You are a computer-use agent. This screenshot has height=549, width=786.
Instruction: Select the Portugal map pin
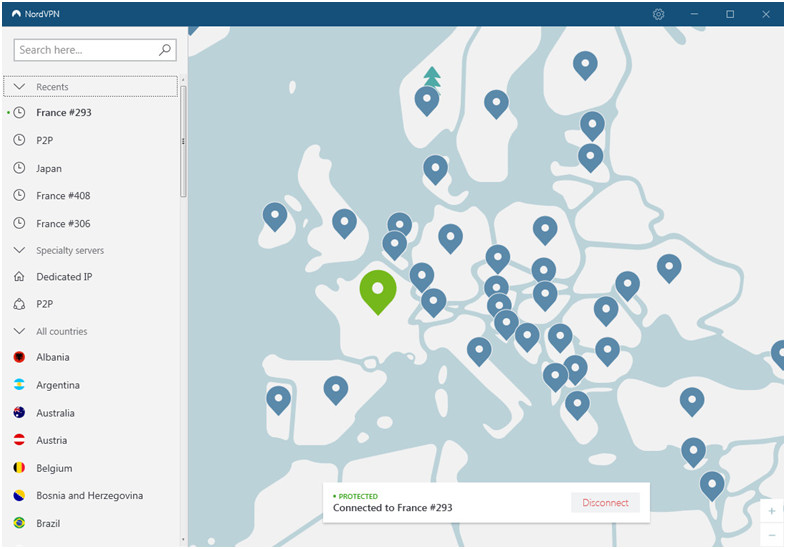point(278,400)
